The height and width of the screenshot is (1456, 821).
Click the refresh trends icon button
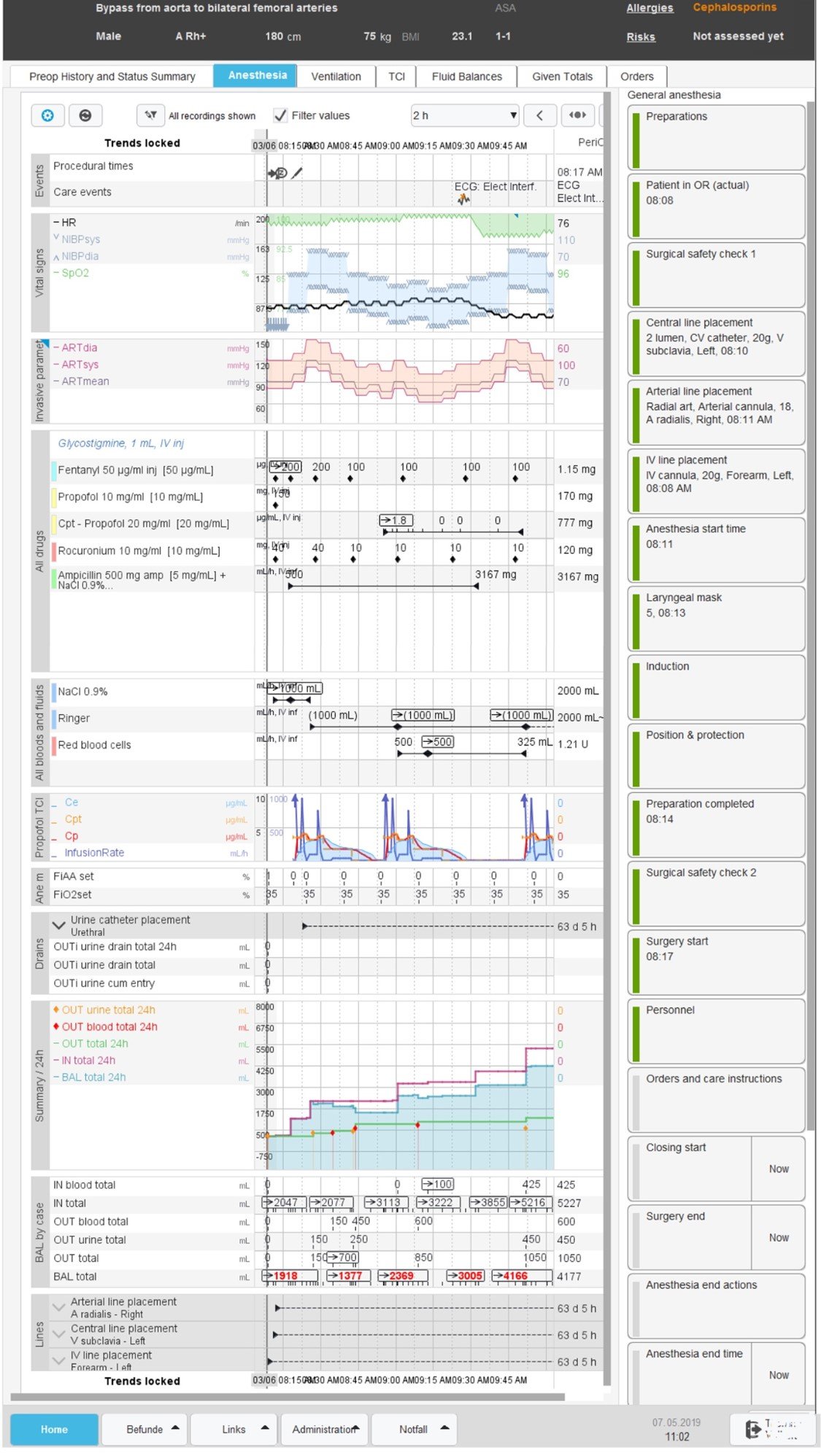point(85,115)
